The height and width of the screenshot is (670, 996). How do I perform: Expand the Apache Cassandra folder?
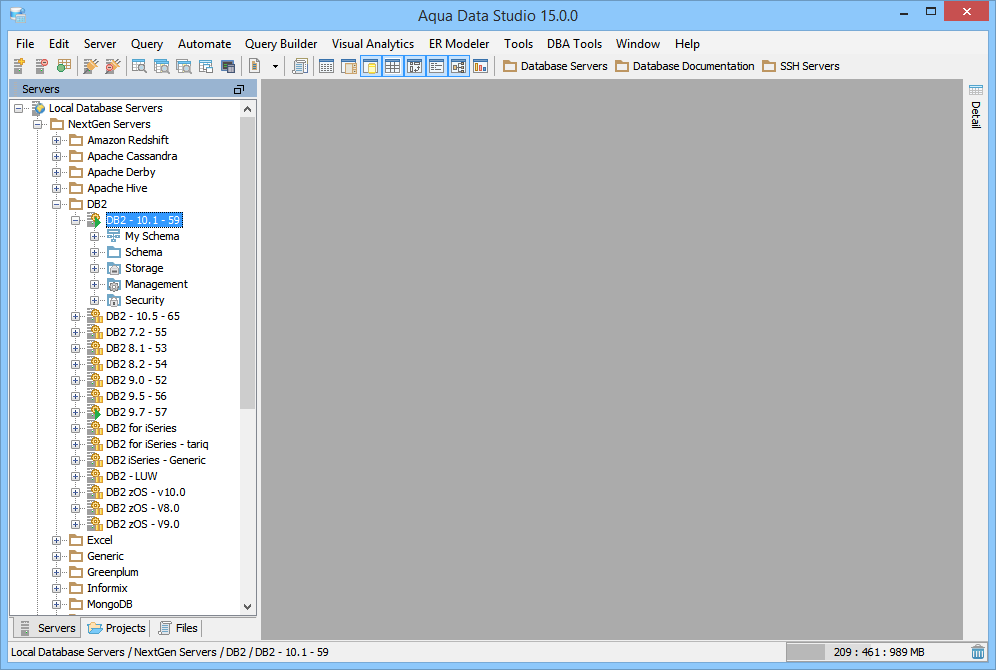[57, 156]
